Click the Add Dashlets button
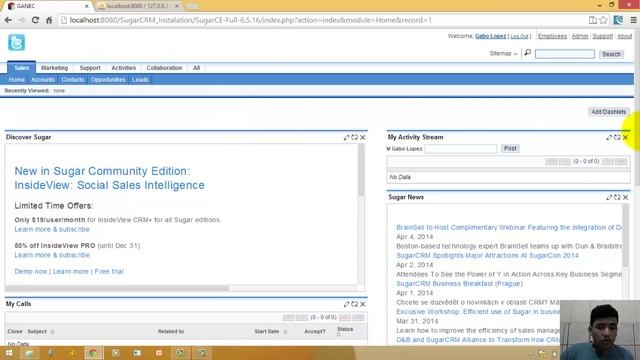 tap(609, 112)
